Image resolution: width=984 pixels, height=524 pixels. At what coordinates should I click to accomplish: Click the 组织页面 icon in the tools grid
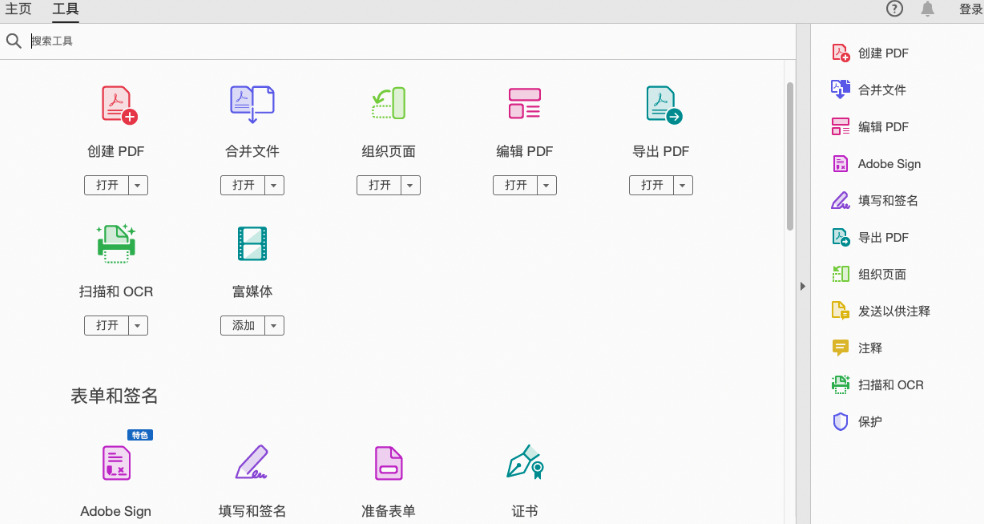(x=388, y=104)
